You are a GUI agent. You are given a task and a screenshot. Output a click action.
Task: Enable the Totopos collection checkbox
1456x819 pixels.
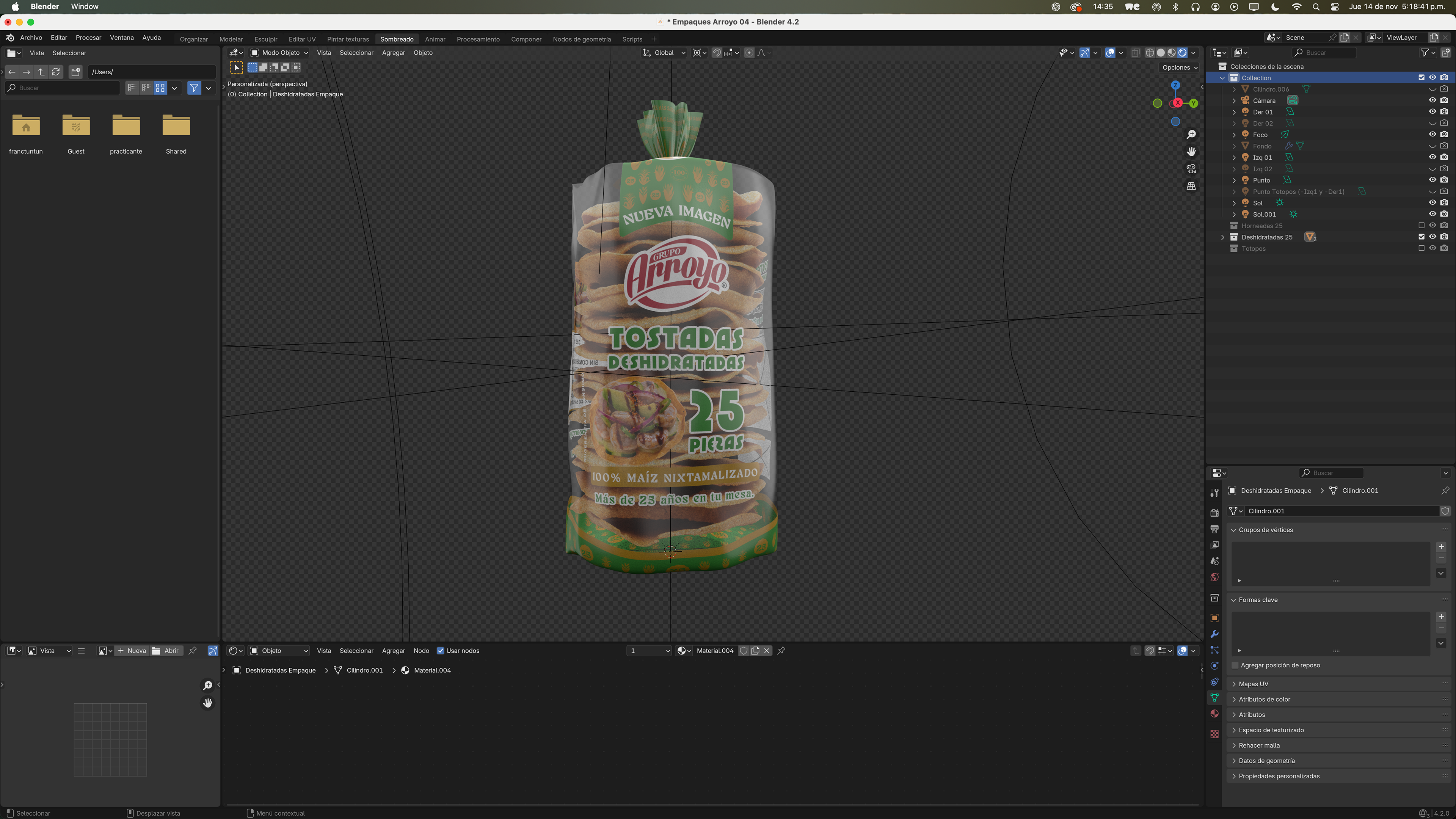pos(1421,248)
